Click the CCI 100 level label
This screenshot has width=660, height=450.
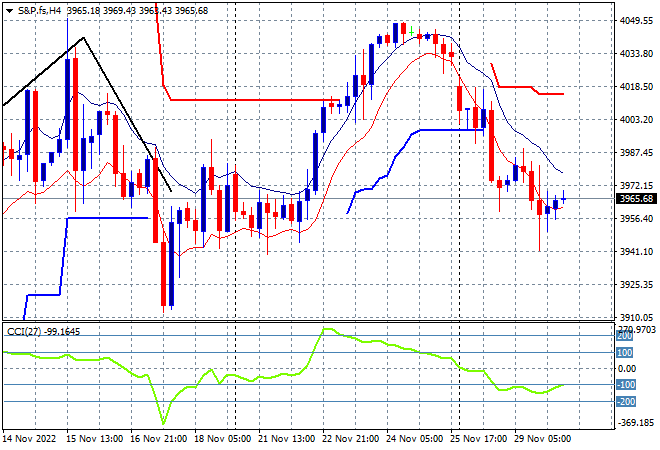click(x=624, y=352)
